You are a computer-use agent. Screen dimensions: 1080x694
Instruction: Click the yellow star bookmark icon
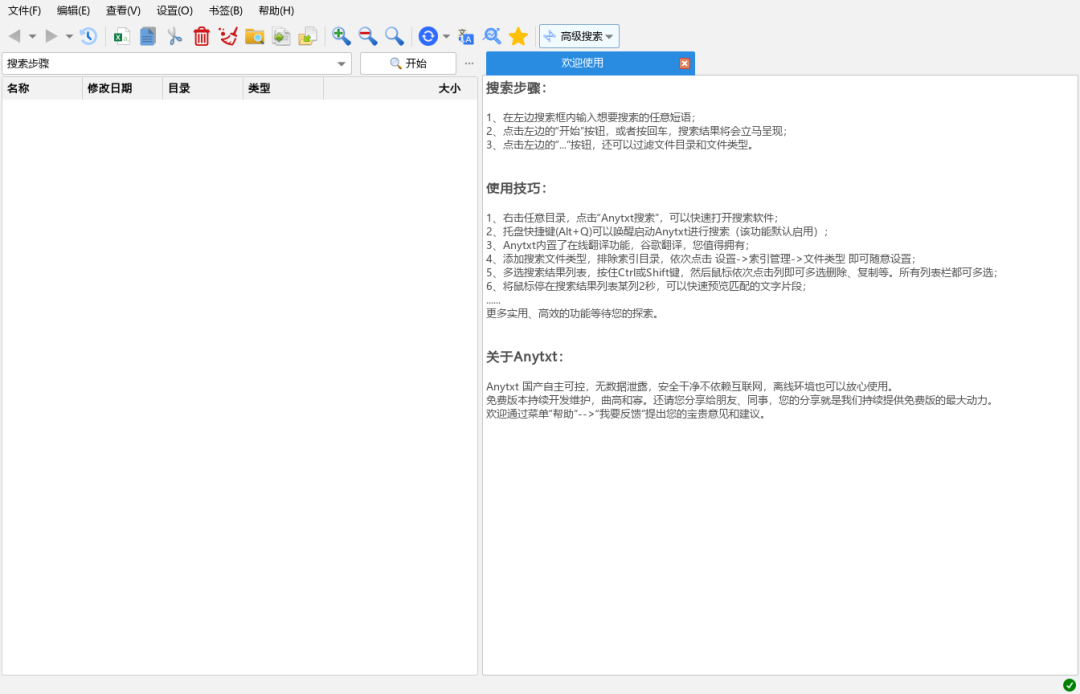coord(518,36)
